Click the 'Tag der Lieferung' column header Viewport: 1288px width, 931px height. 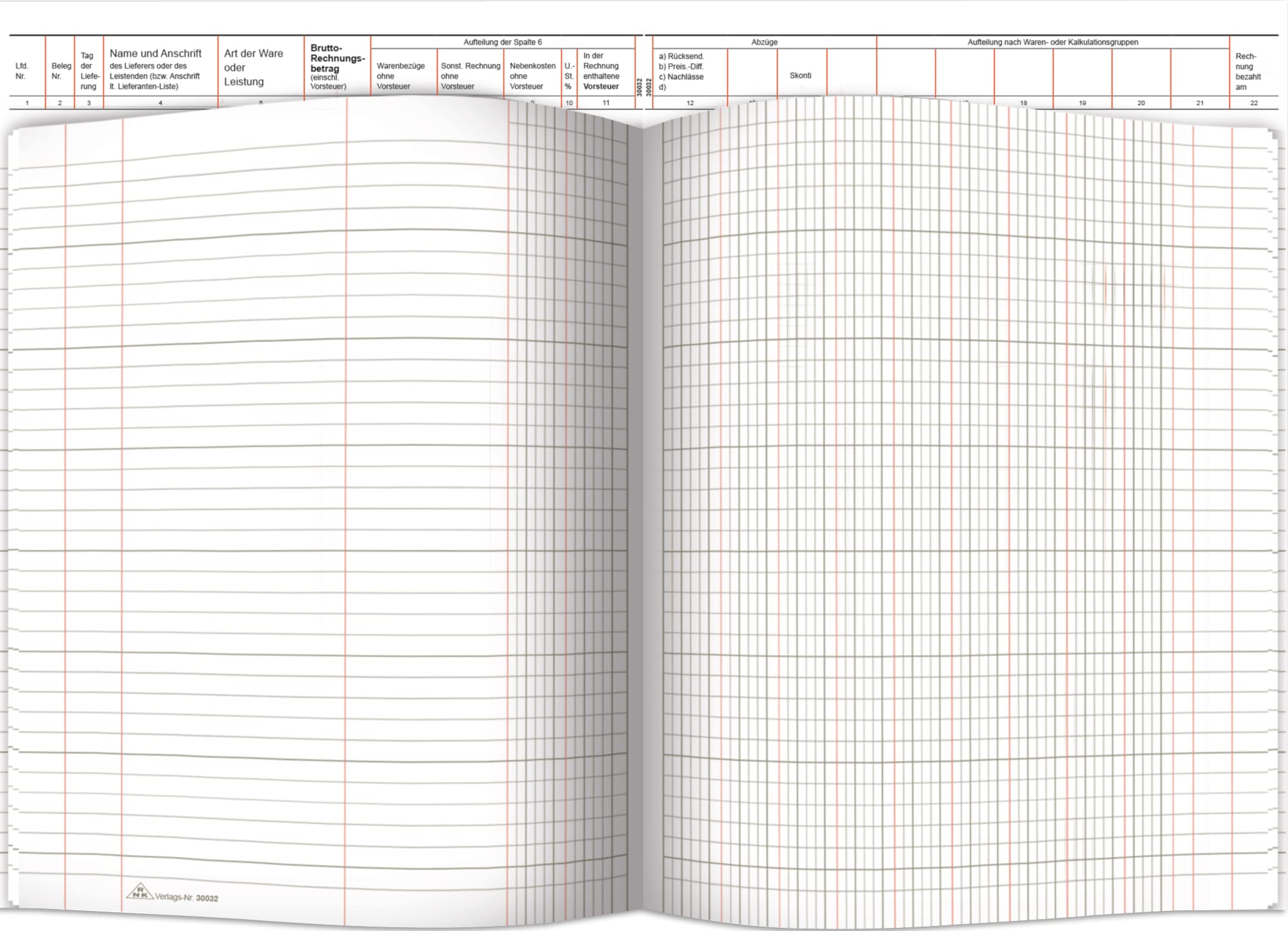[90, 71]
